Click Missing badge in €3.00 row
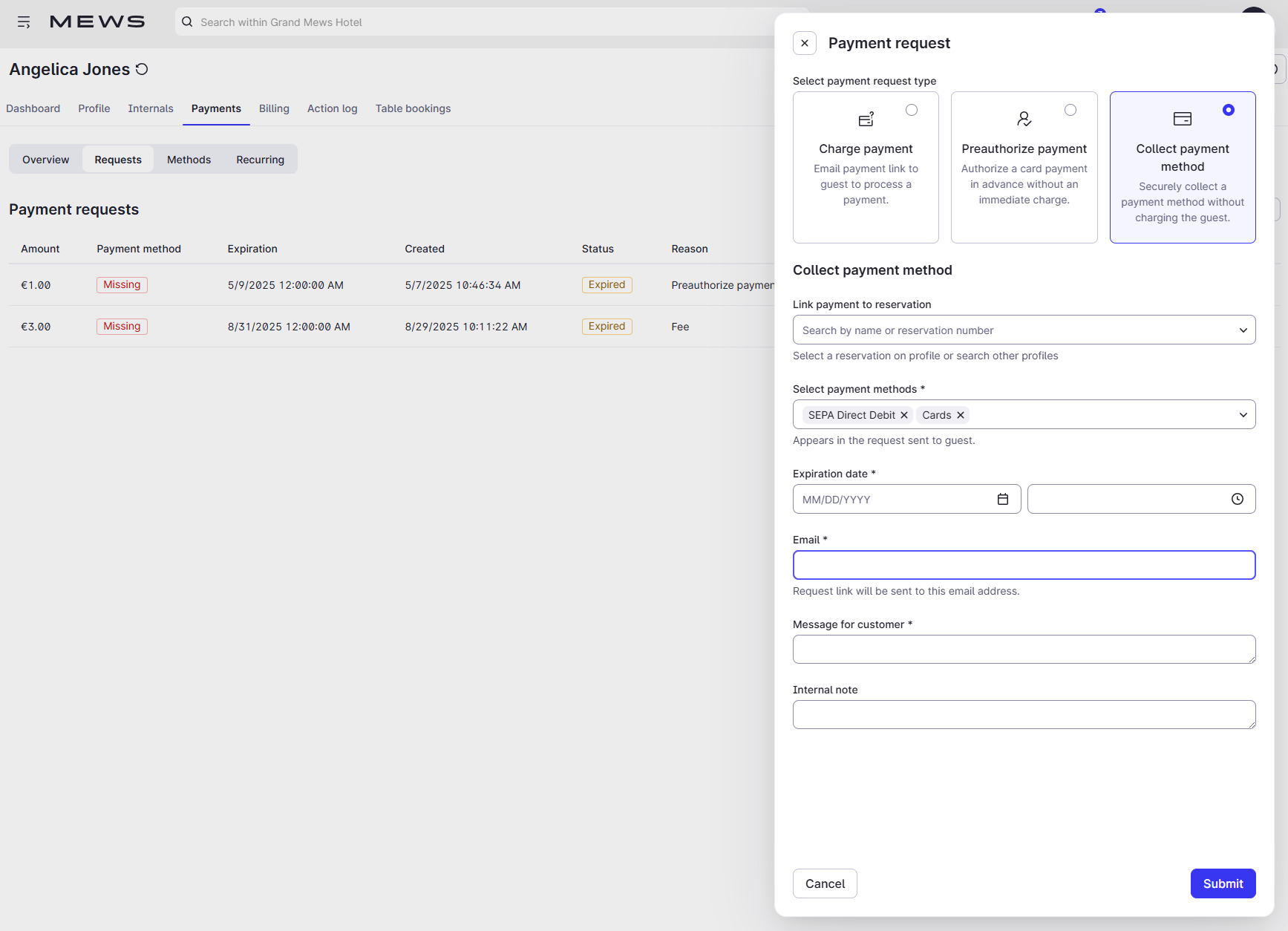 tap(122, 327)
